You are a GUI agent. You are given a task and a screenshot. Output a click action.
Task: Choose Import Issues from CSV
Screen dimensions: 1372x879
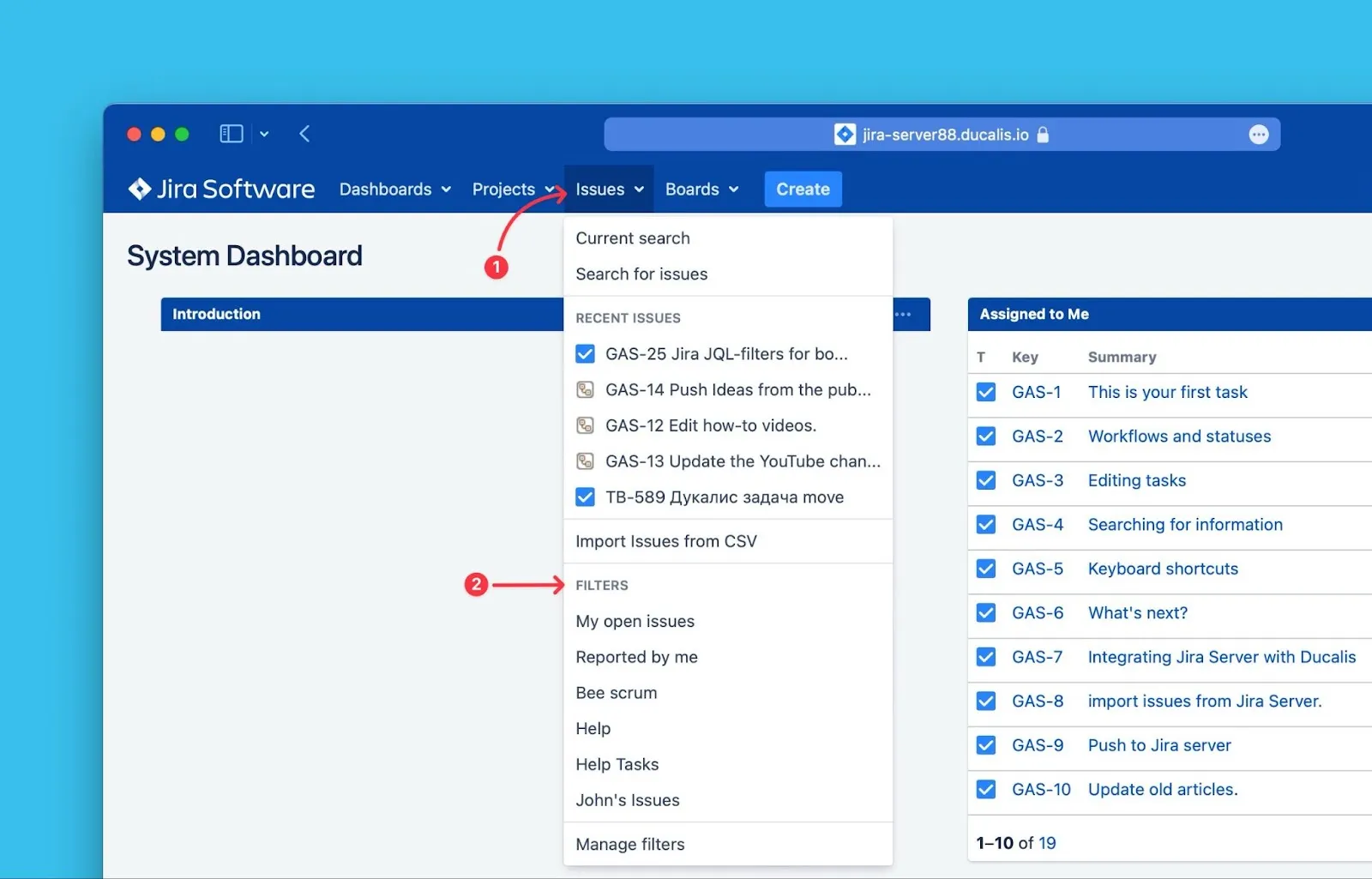(666, 541)
